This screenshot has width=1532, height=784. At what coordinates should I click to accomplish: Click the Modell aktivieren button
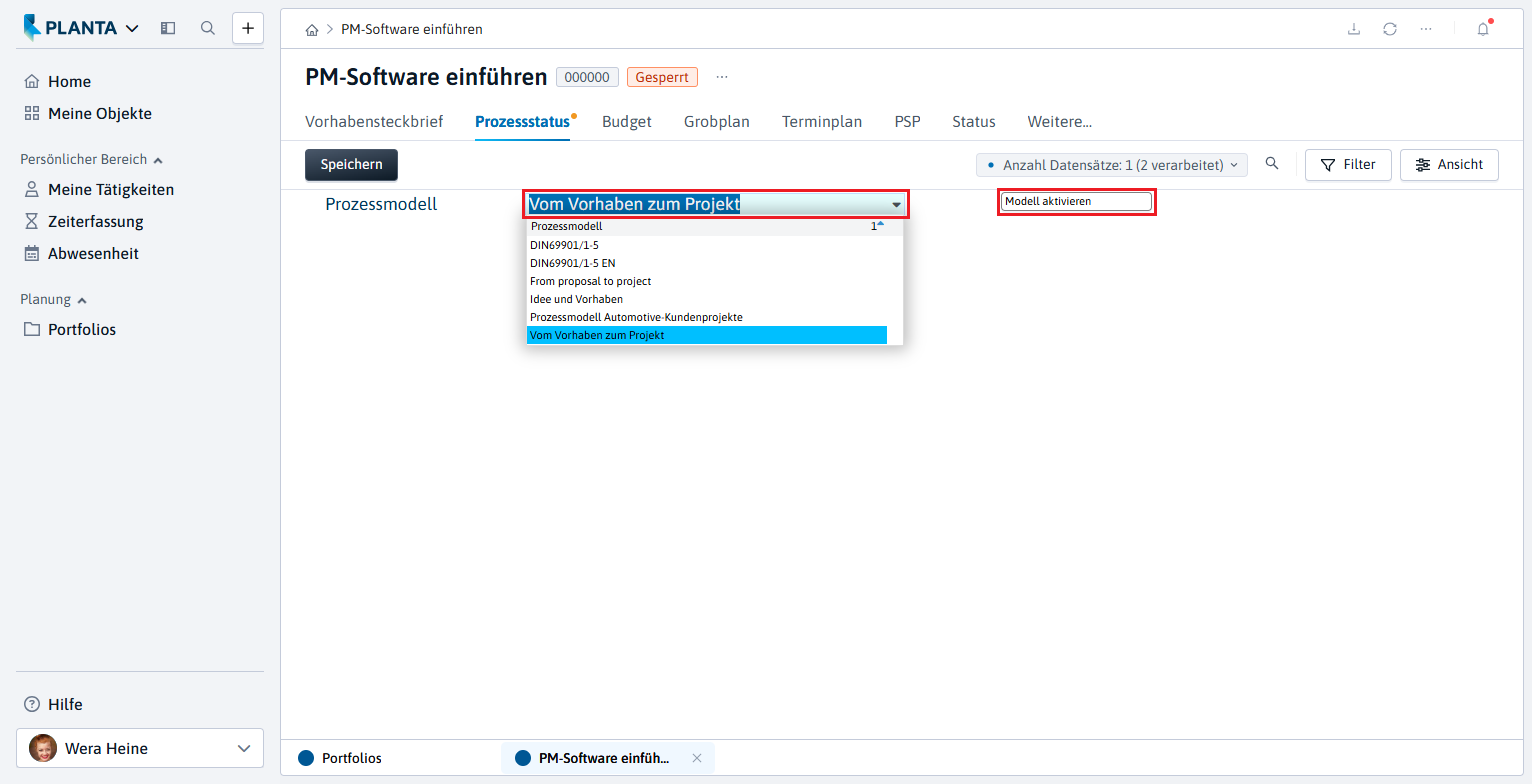1077,202
